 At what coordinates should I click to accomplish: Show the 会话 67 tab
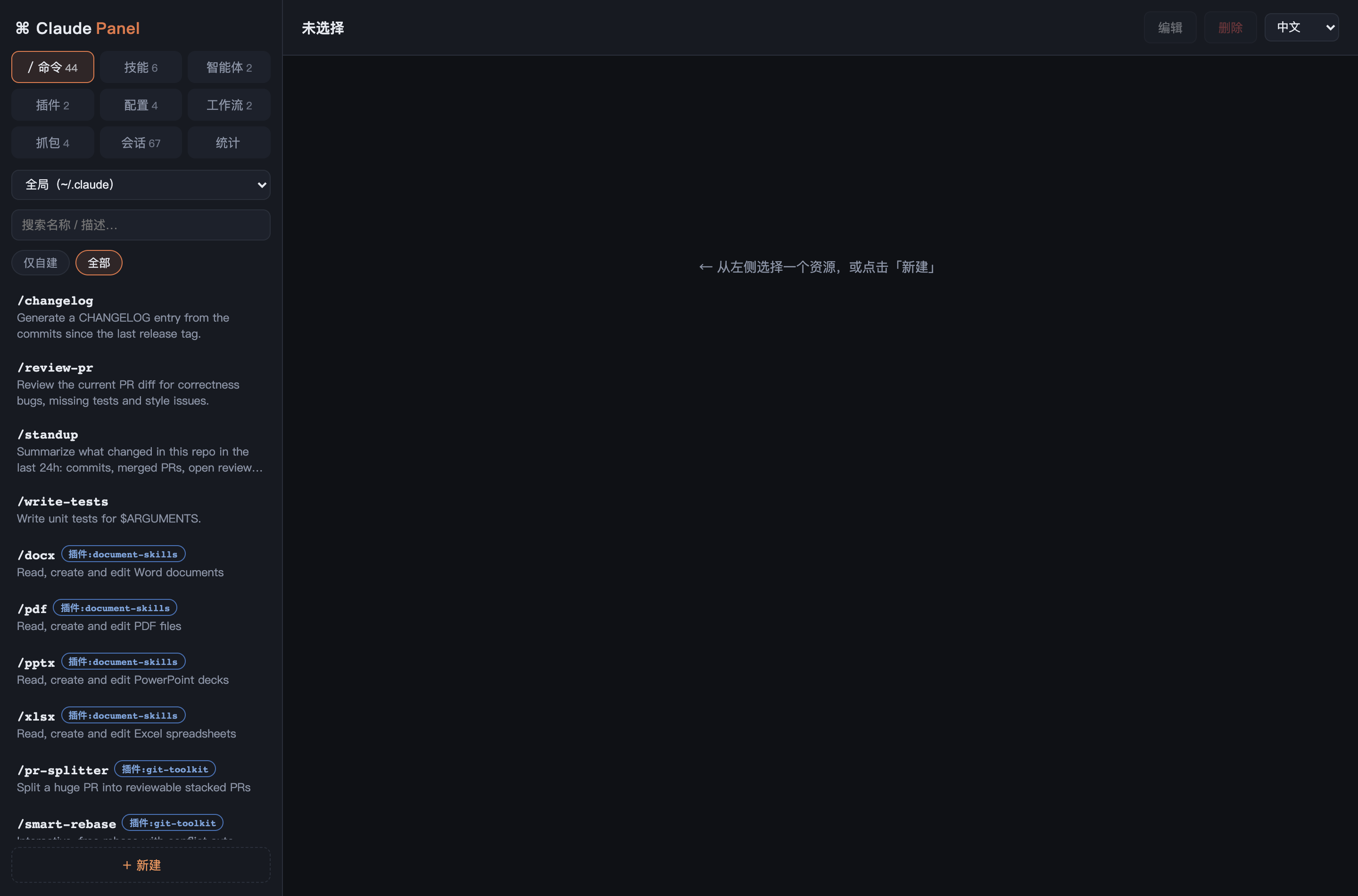141,142
